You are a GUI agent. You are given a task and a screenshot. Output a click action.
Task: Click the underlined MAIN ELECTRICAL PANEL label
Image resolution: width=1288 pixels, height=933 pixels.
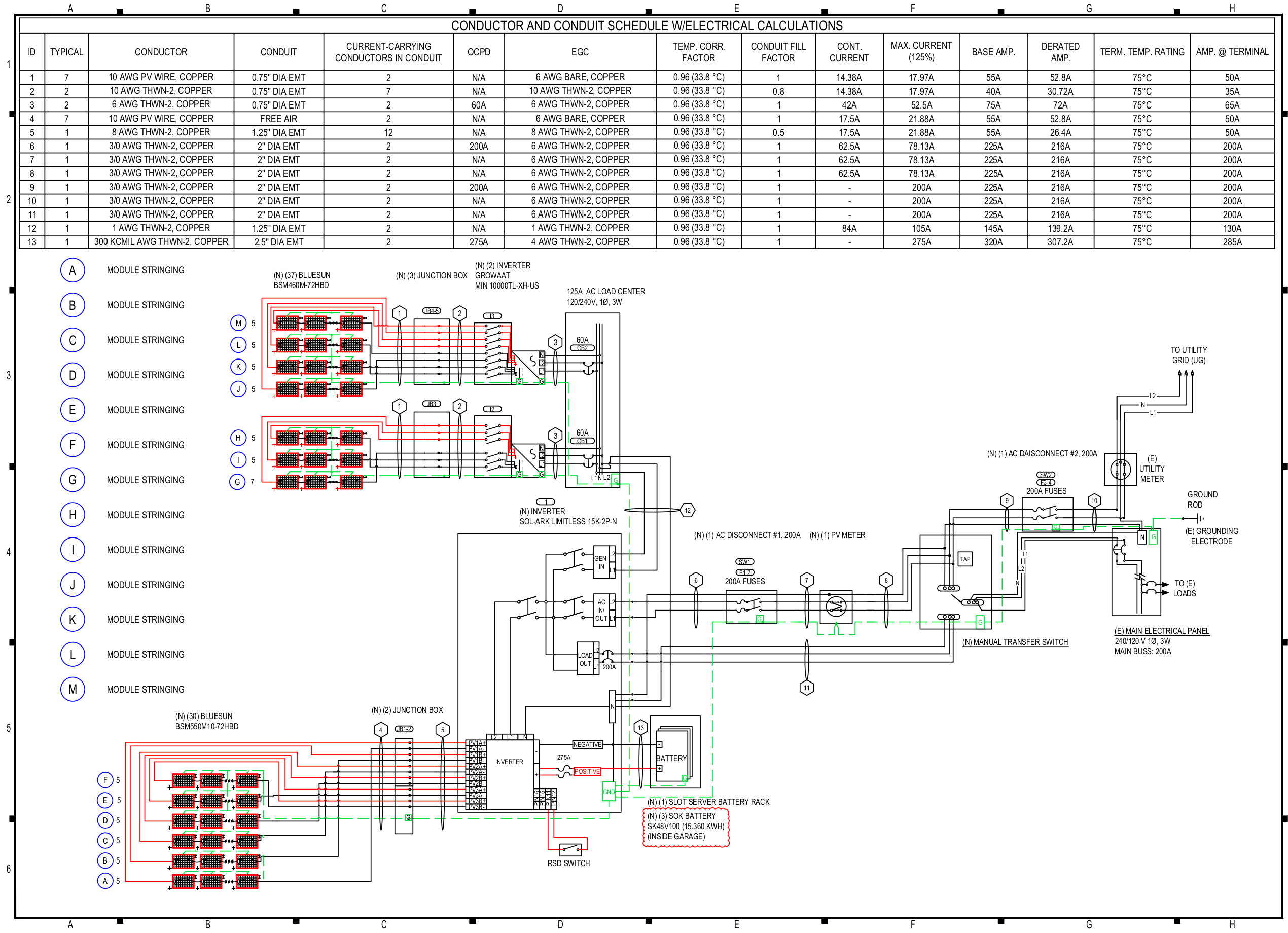tap(1161, 631)
